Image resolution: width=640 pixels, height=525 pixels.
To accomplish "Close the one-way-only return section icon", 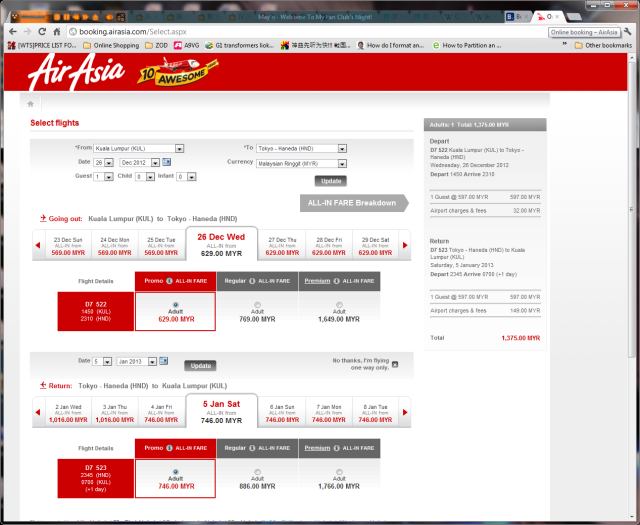I will coord(395,365).
